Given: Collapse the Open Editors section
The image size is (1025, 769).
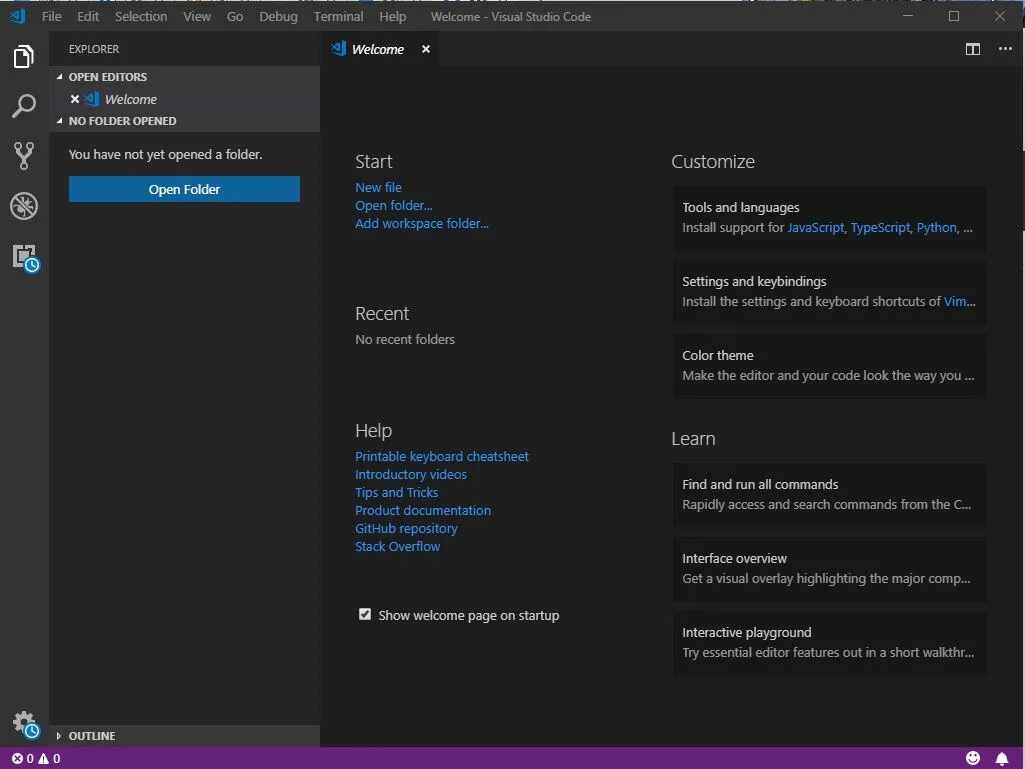Looking at the screenshot, I should point(59,77).
